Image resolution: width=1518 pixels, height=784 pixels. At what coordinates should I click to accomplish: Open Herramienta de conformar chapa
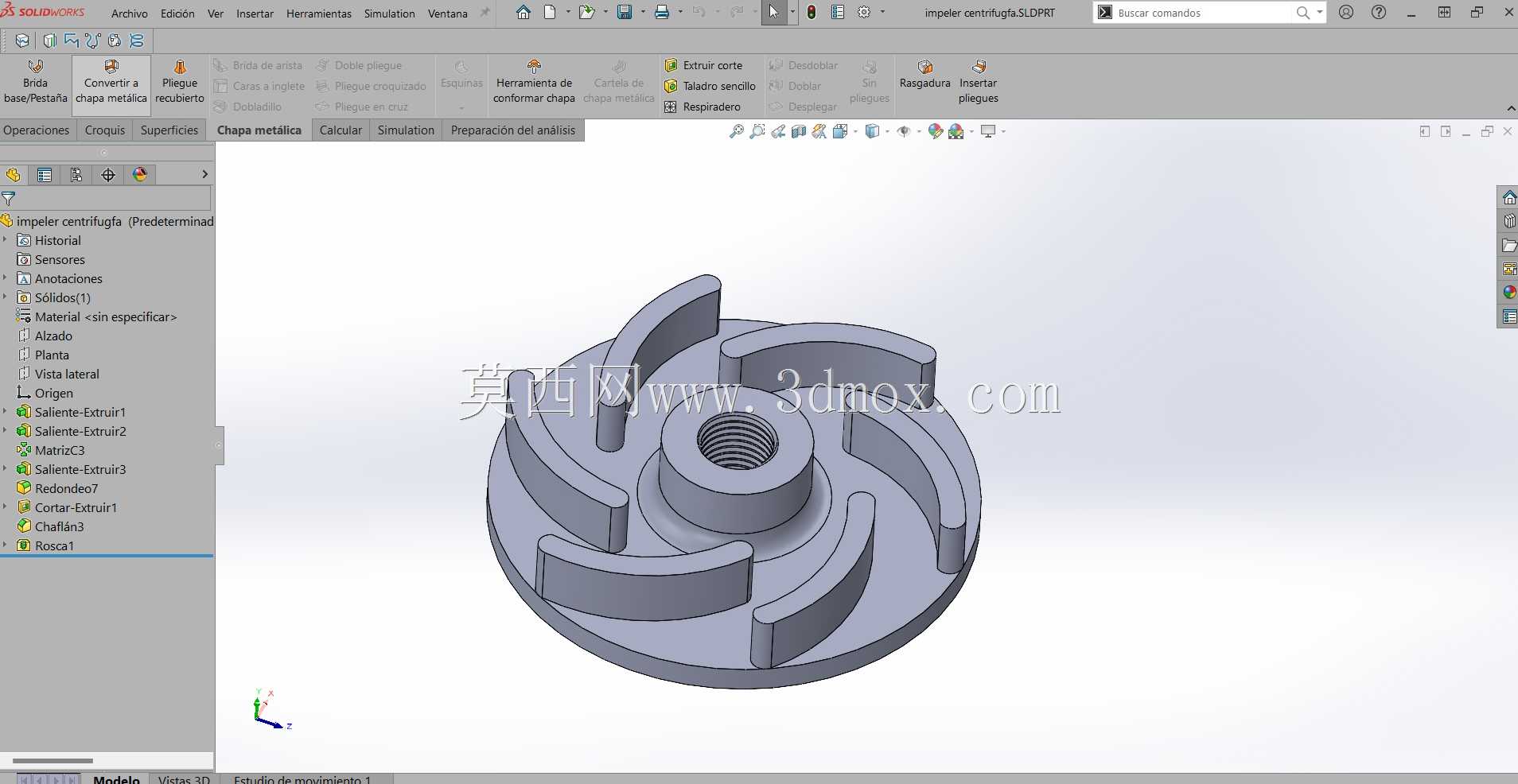(x=534, y=82)
